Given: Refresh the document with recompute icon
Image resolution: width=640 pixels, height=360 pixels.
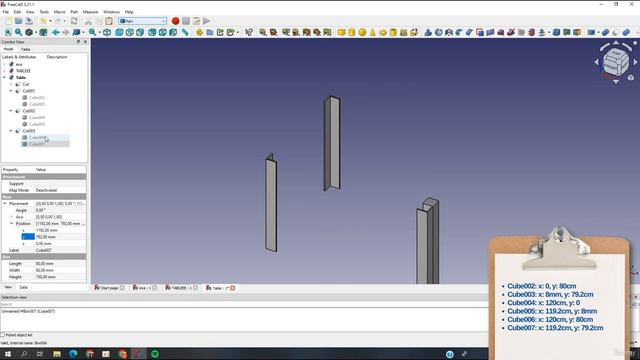Looking at the screenshot, I should pos(74,21).
